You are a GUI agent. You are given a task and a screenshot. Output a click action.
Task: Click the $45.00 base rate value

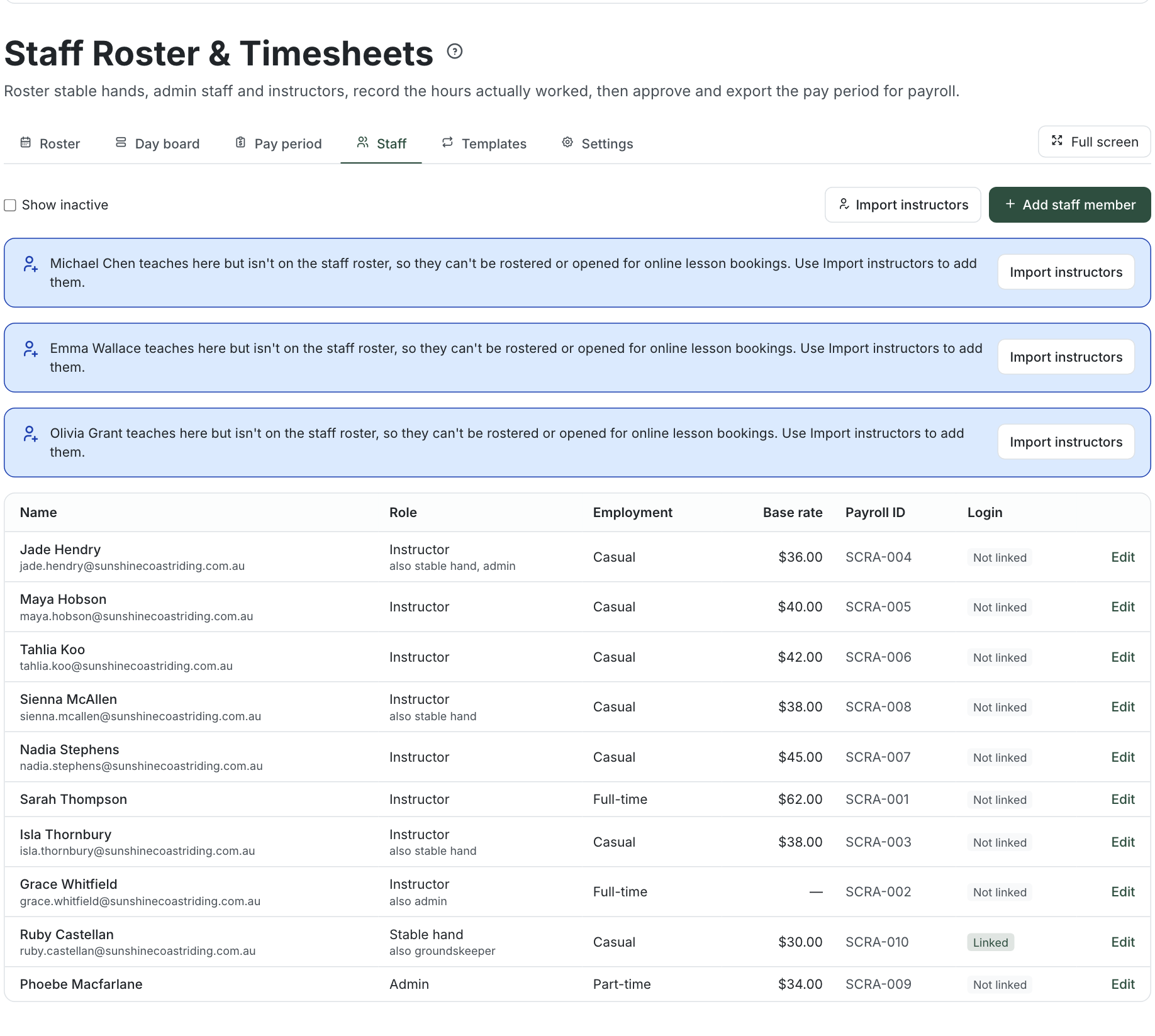click(x=800, y=757)
